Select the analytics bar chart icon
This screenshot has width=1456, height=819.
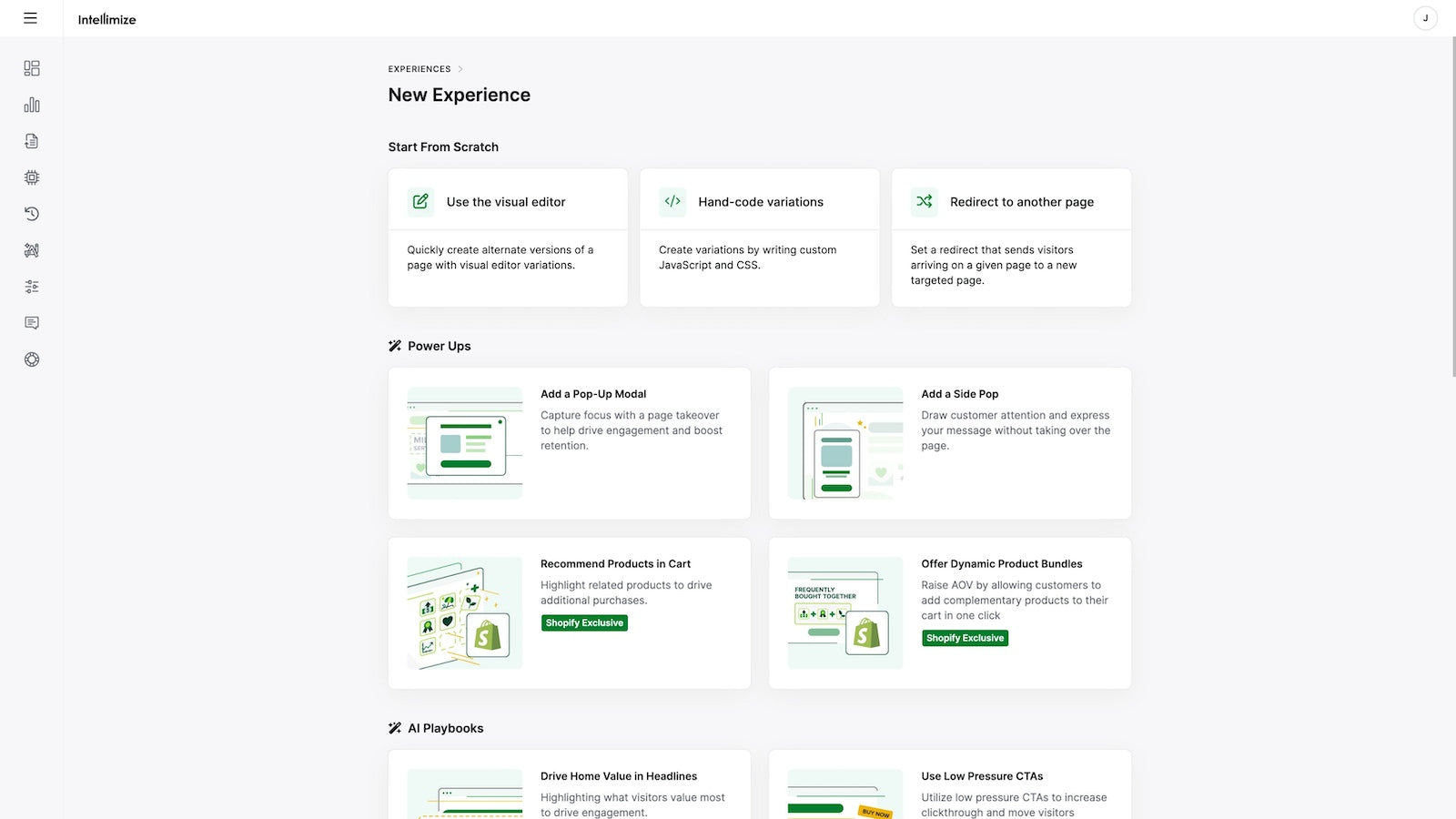click(31, 105)
